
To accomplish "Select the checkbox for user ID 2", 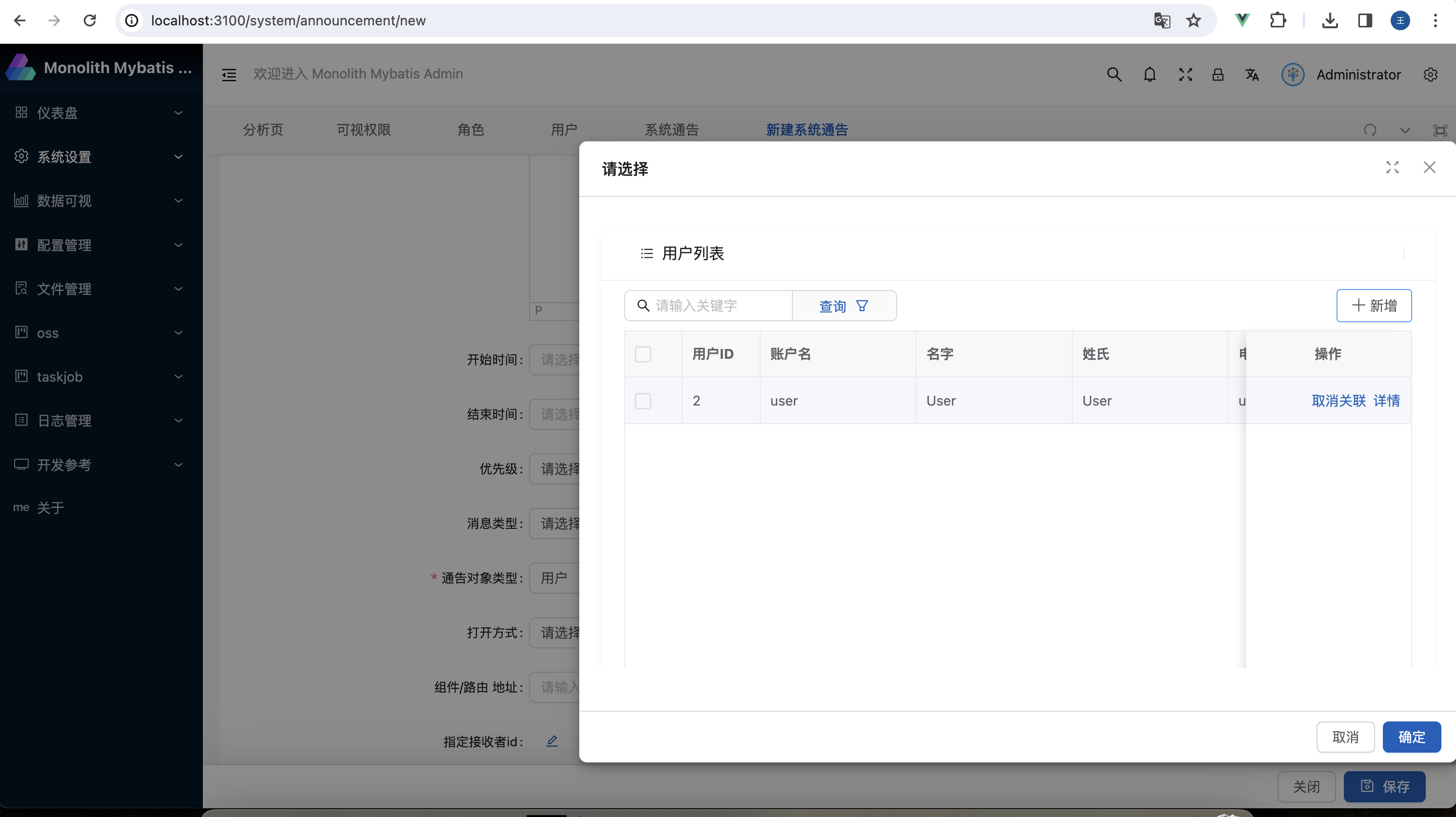I will 643,401.
